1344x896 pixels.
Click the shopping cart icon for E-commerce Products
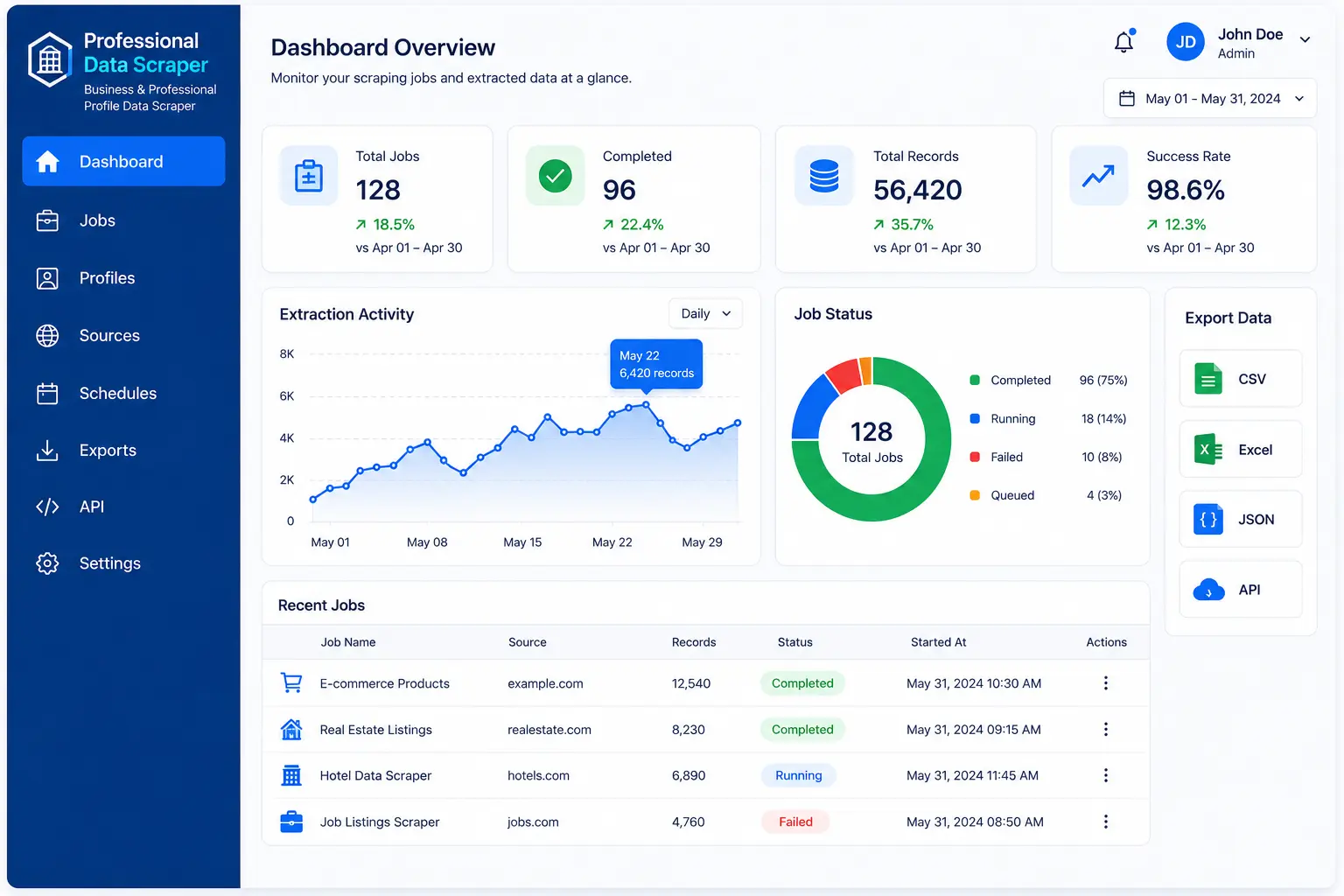(291, 682)
